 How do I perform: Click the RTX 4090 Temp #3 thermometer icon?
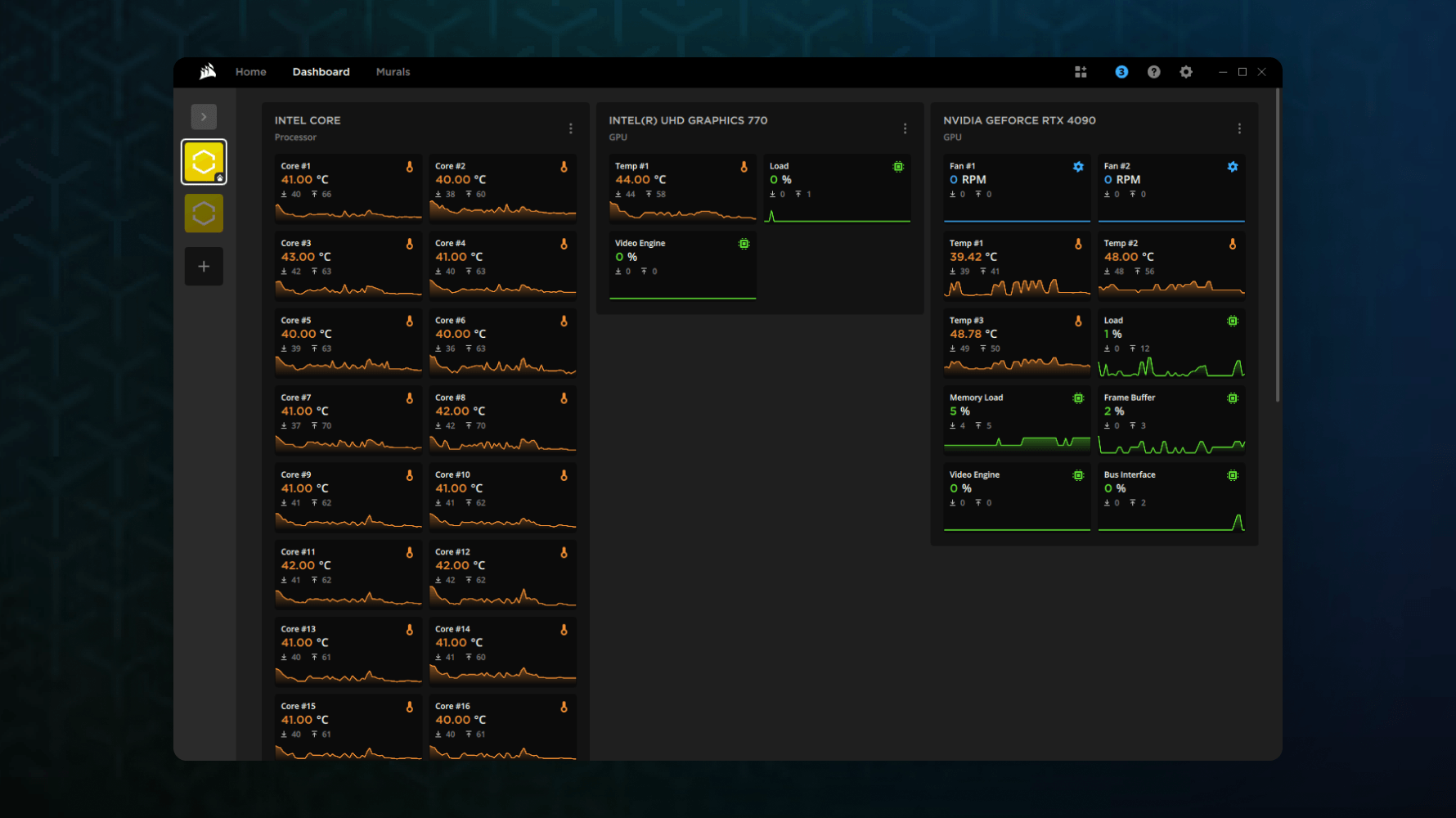1078,321
